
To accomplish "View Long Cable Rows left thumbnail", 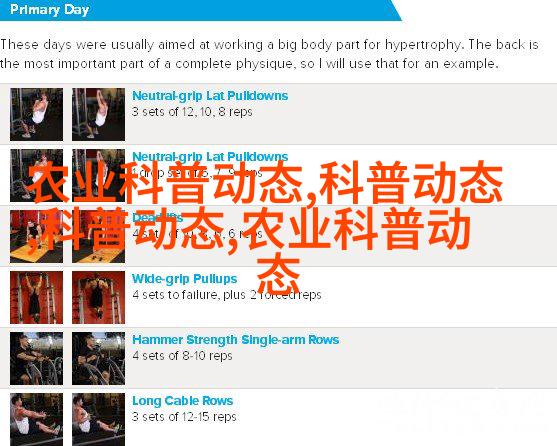I will [37, 419].
